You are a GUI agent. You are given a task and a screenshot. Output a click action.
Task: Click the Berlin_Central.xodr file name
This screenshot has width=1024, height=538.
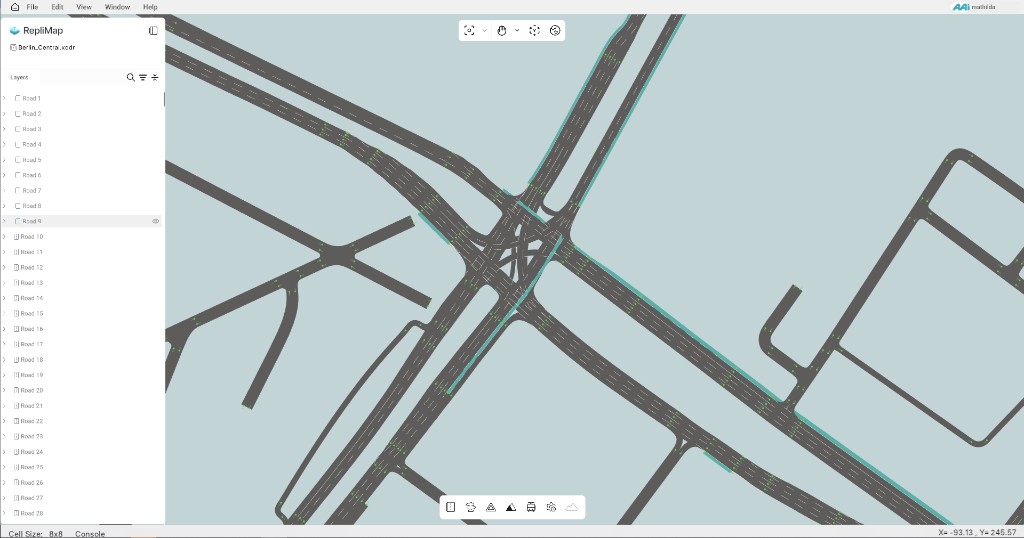tap(46, 48)
